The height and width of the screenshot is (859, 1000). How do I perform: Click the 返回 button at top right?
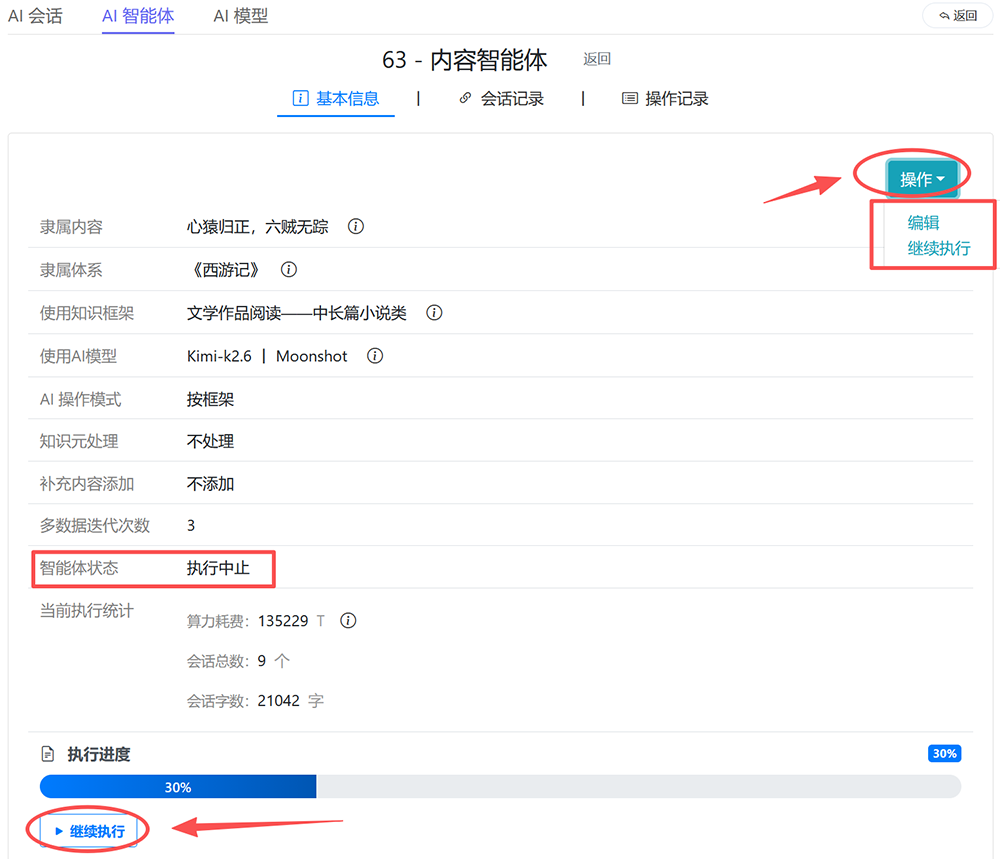pyautogui.click(x=958, y=15)
